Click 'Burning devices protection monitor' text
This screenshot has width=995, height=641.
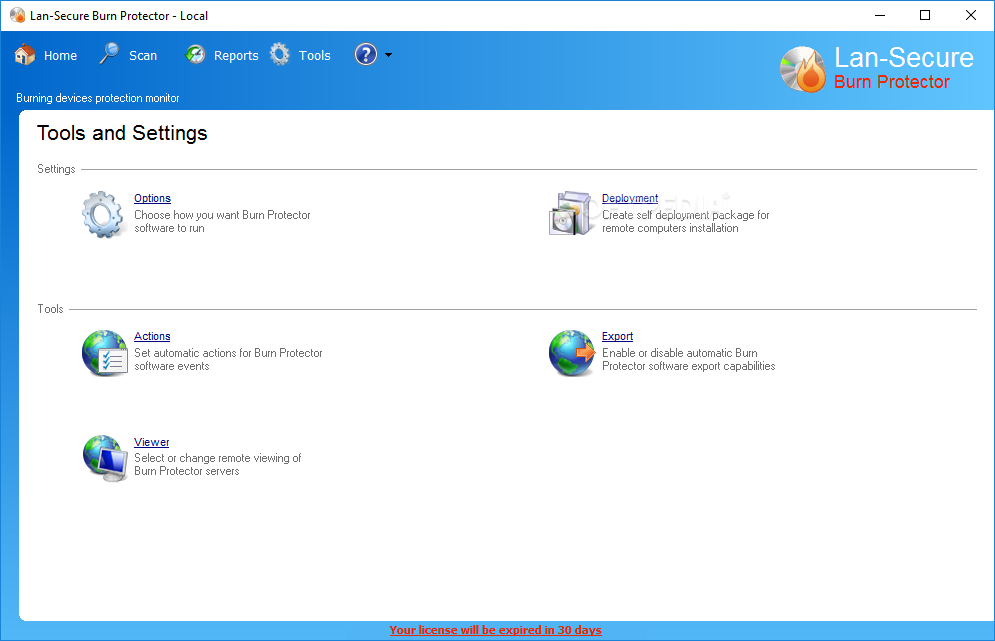(x=98, y=98)
